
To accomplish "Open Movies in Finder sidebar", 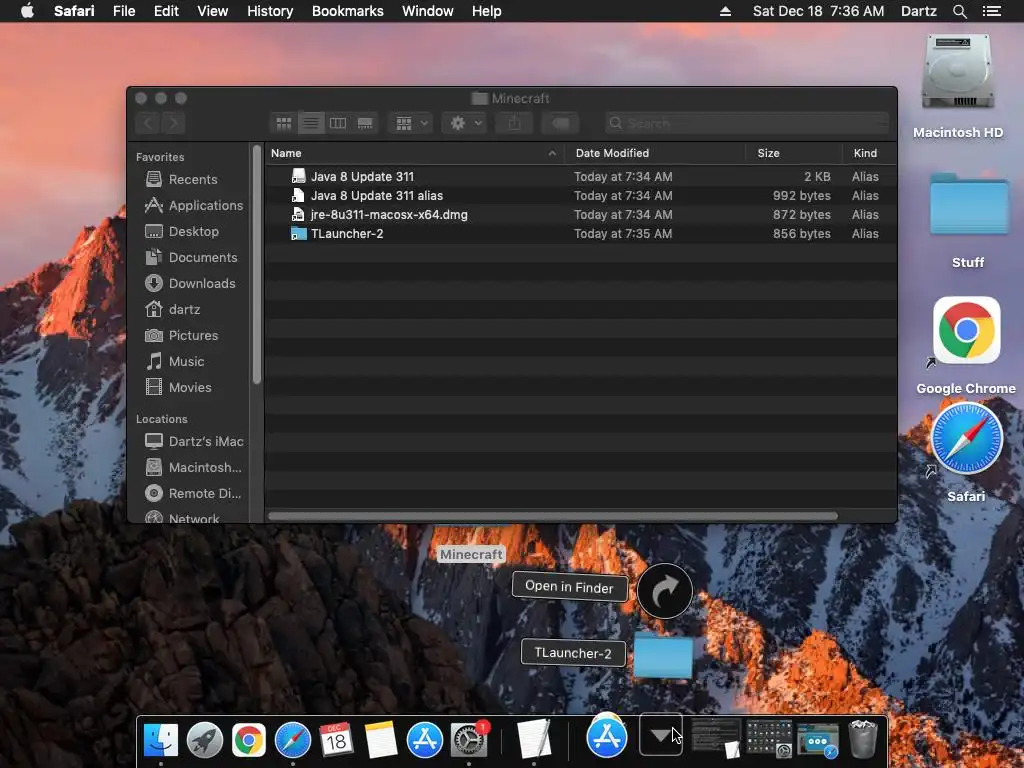I will (x=179, y=387).
